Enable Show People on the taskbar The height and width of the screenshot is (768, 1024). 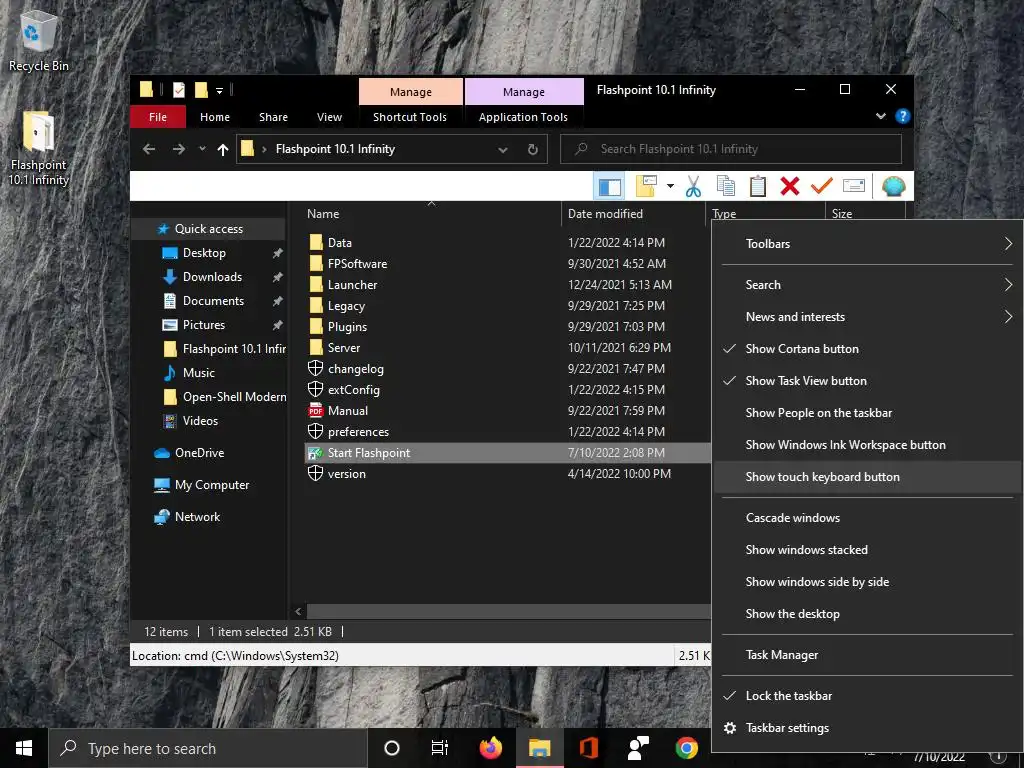click(867, 413)
